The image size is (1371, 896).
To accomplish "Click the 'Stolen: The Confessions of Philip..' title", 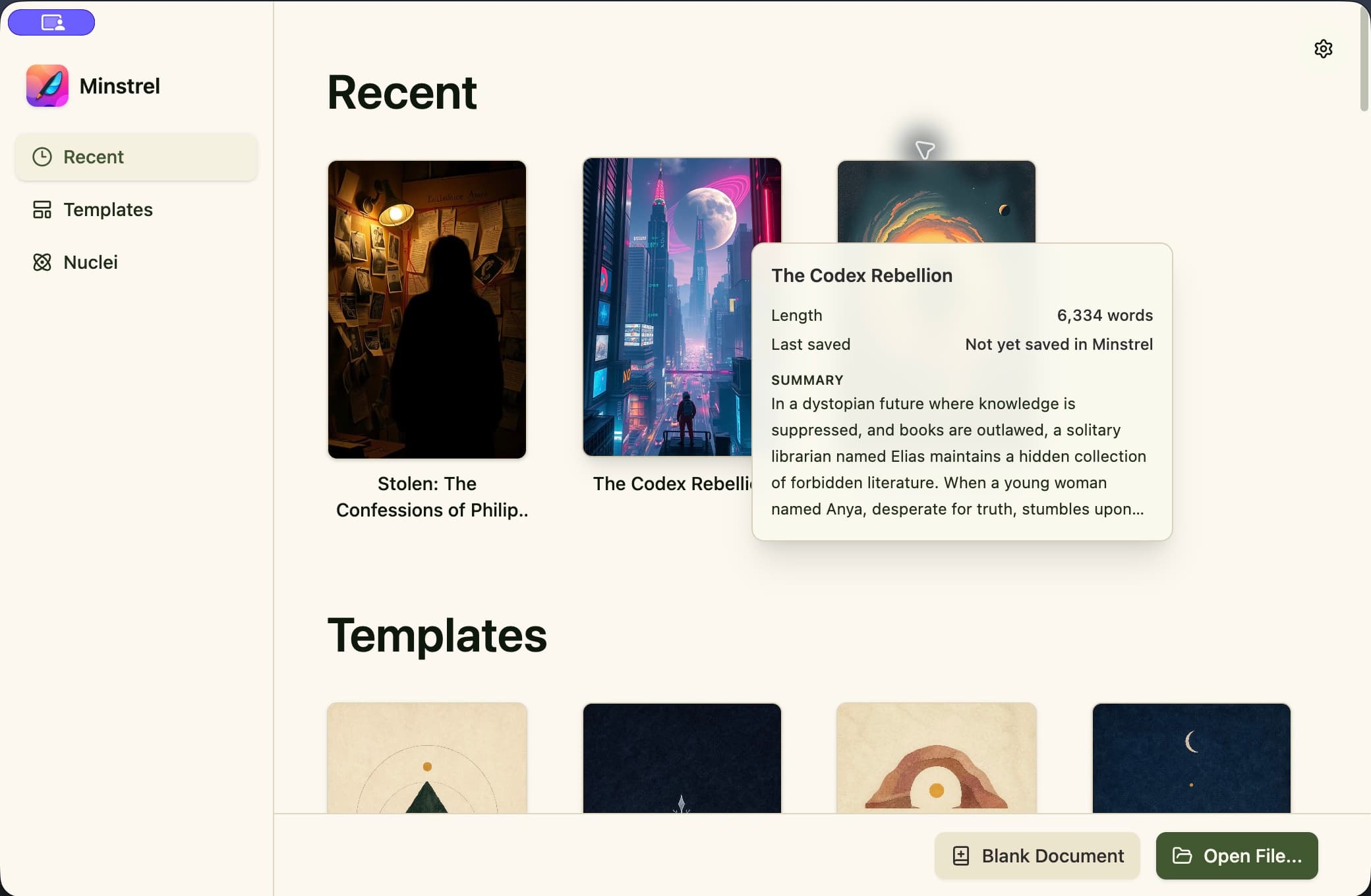I will tap(432, 497).
